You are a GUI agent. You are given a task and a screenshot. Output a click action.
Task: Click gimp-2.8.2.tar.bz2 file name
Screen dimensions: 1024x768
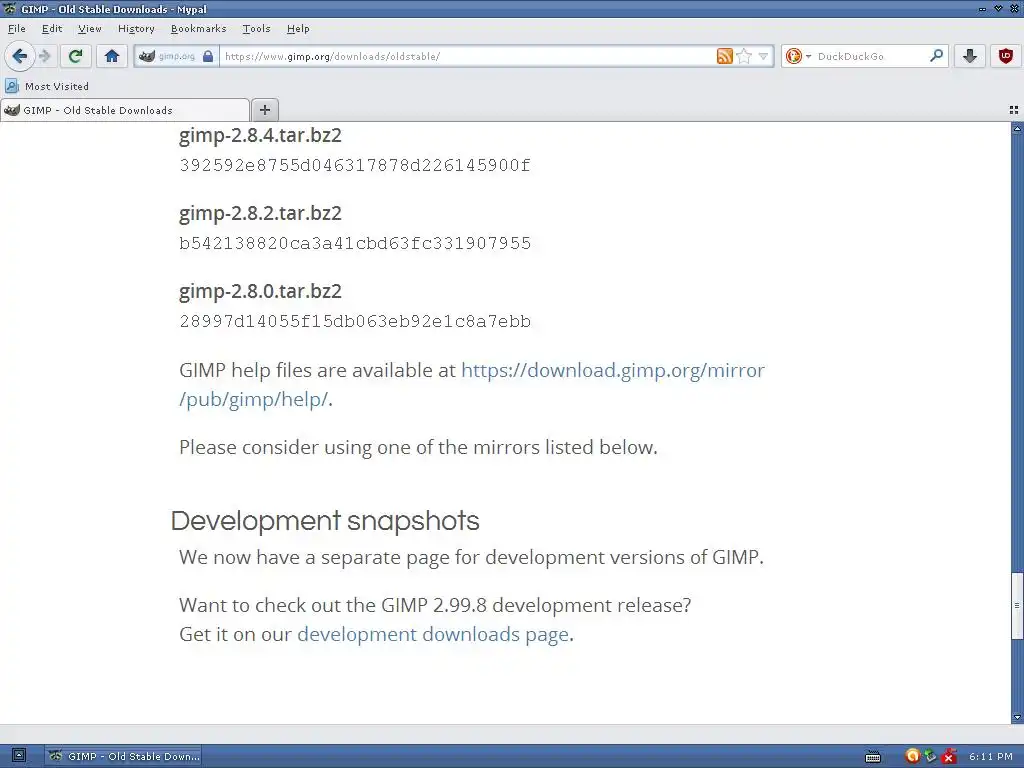[261, 214]
